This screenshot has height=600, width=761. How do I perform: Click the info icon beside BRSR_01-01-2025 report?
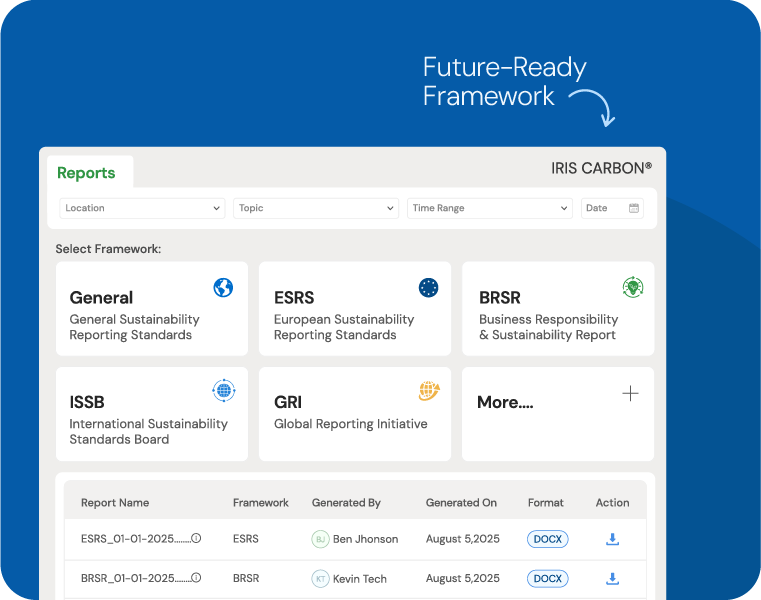click(x=196, y=578)
